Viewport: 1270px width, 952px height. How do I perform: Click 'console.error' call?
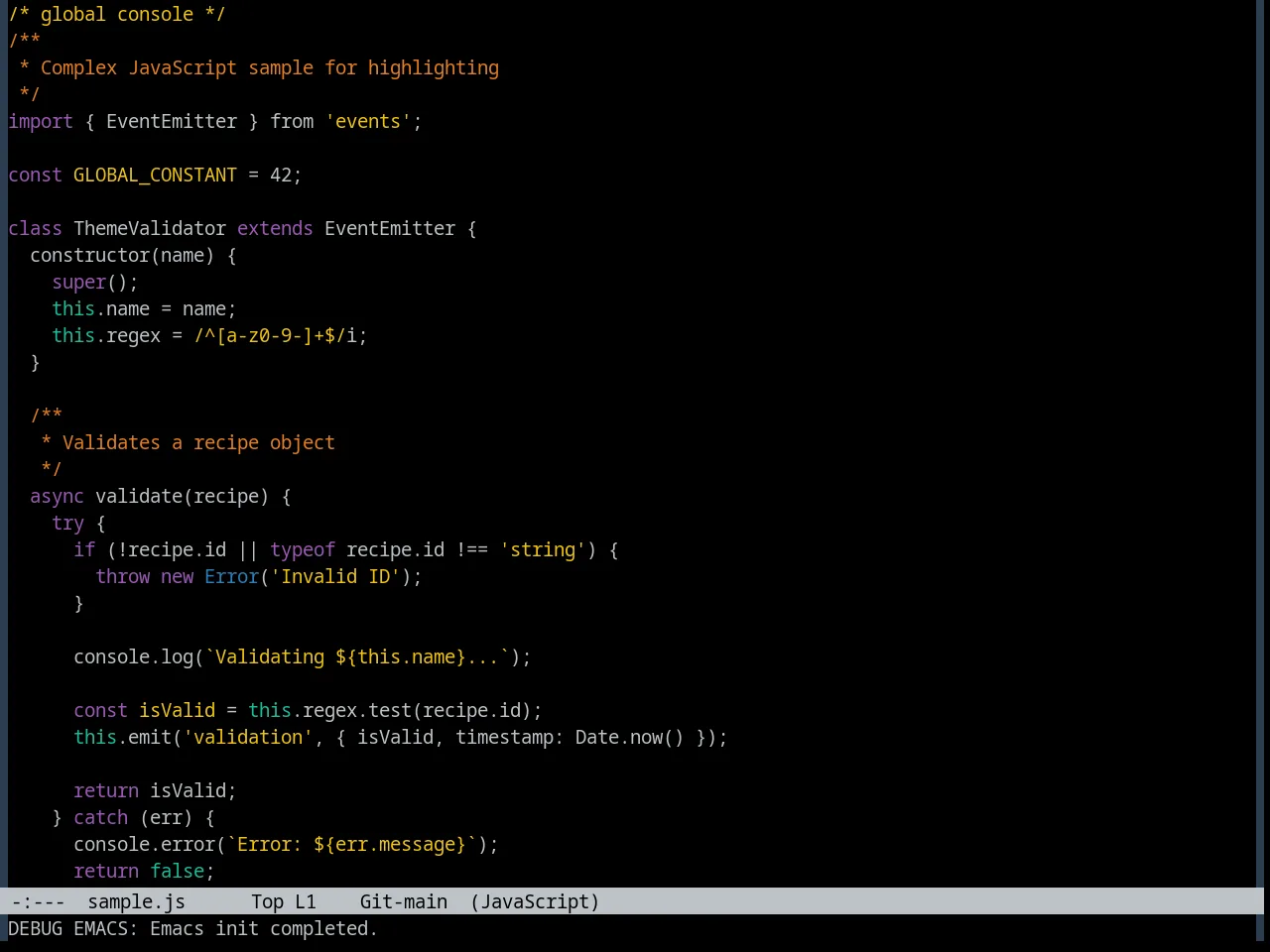tap(144, 844)
